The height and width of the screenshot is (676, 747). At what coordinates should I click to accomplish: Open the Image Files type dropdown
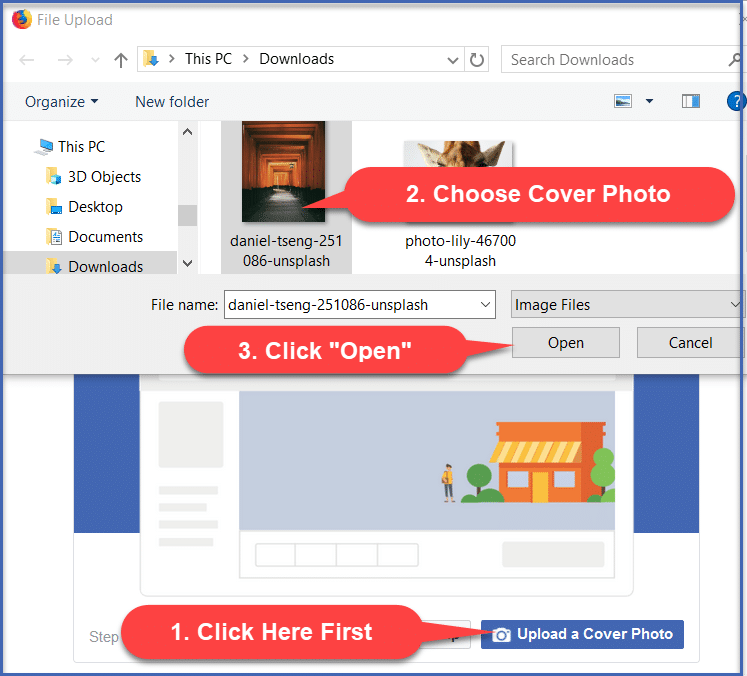[627, 304]
